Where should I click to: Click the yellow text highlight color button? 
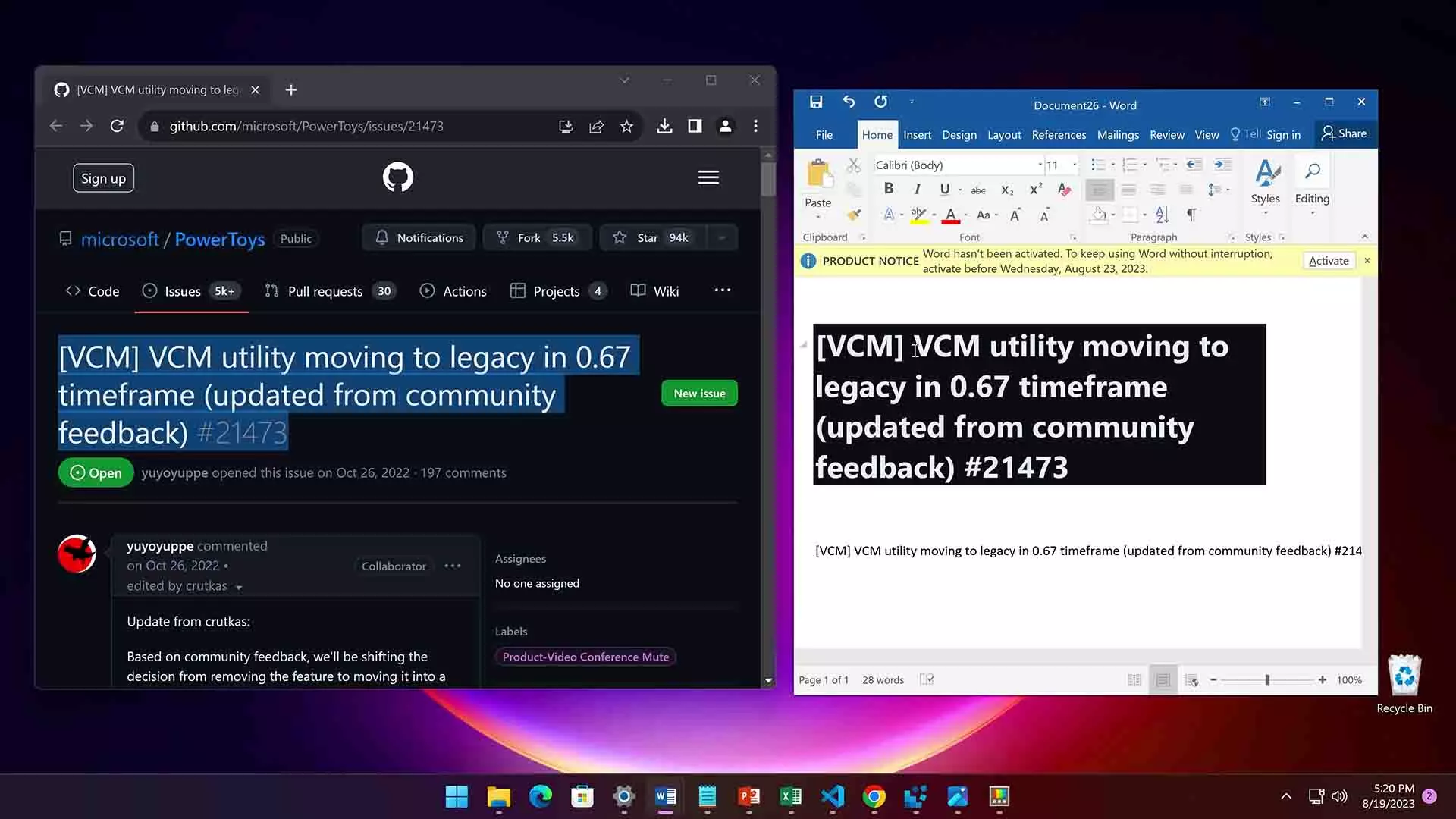coord(919,215)
